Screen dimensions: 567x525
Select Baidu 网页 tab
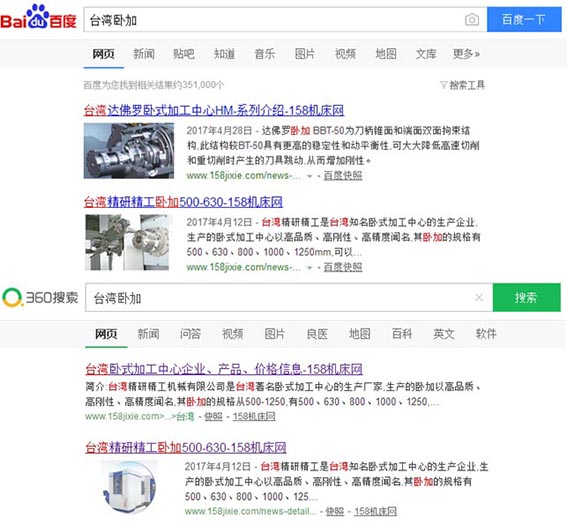pyautogui.click(x=103, y=54)
